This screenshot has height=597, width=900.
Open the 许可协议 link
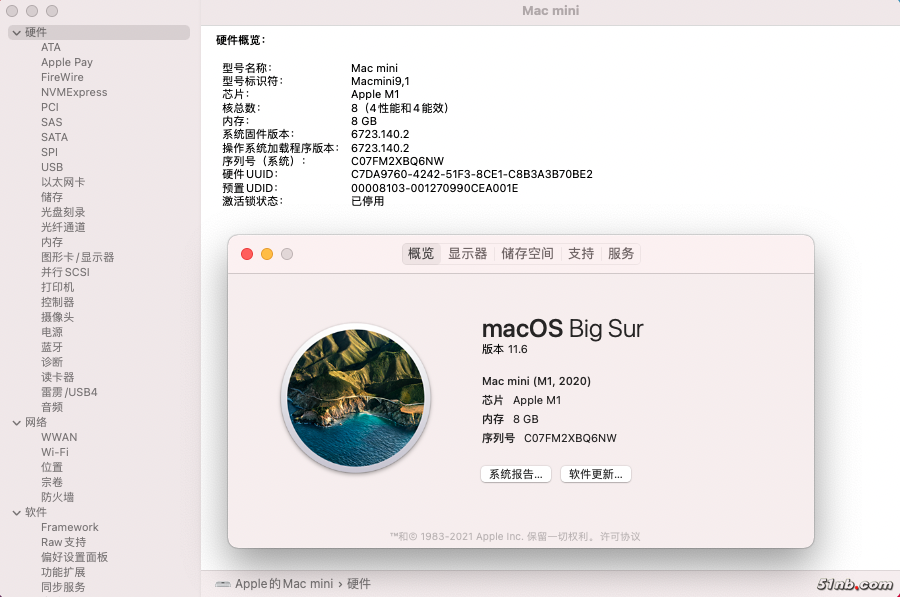pos(620,537)
